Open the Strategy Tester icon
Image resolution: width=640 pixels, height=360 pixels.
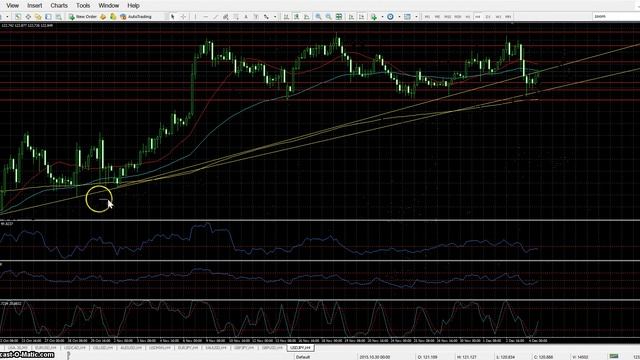[x=59, y=17]
